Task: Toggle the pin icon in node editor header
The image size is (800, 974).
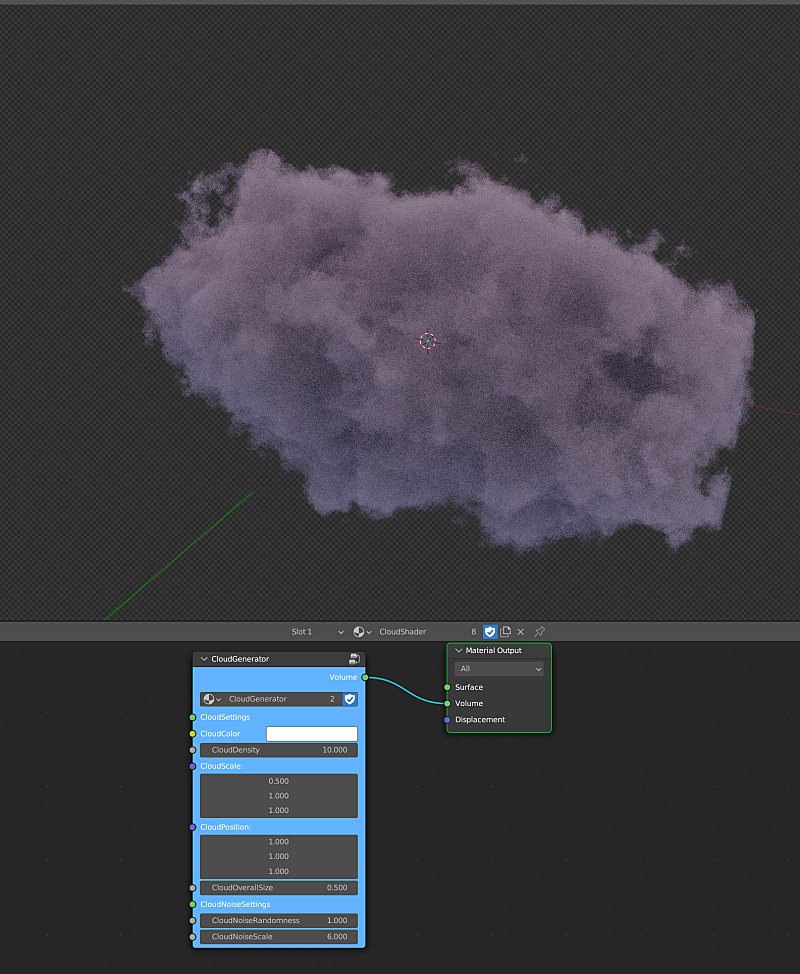Action: pos(539,632)
